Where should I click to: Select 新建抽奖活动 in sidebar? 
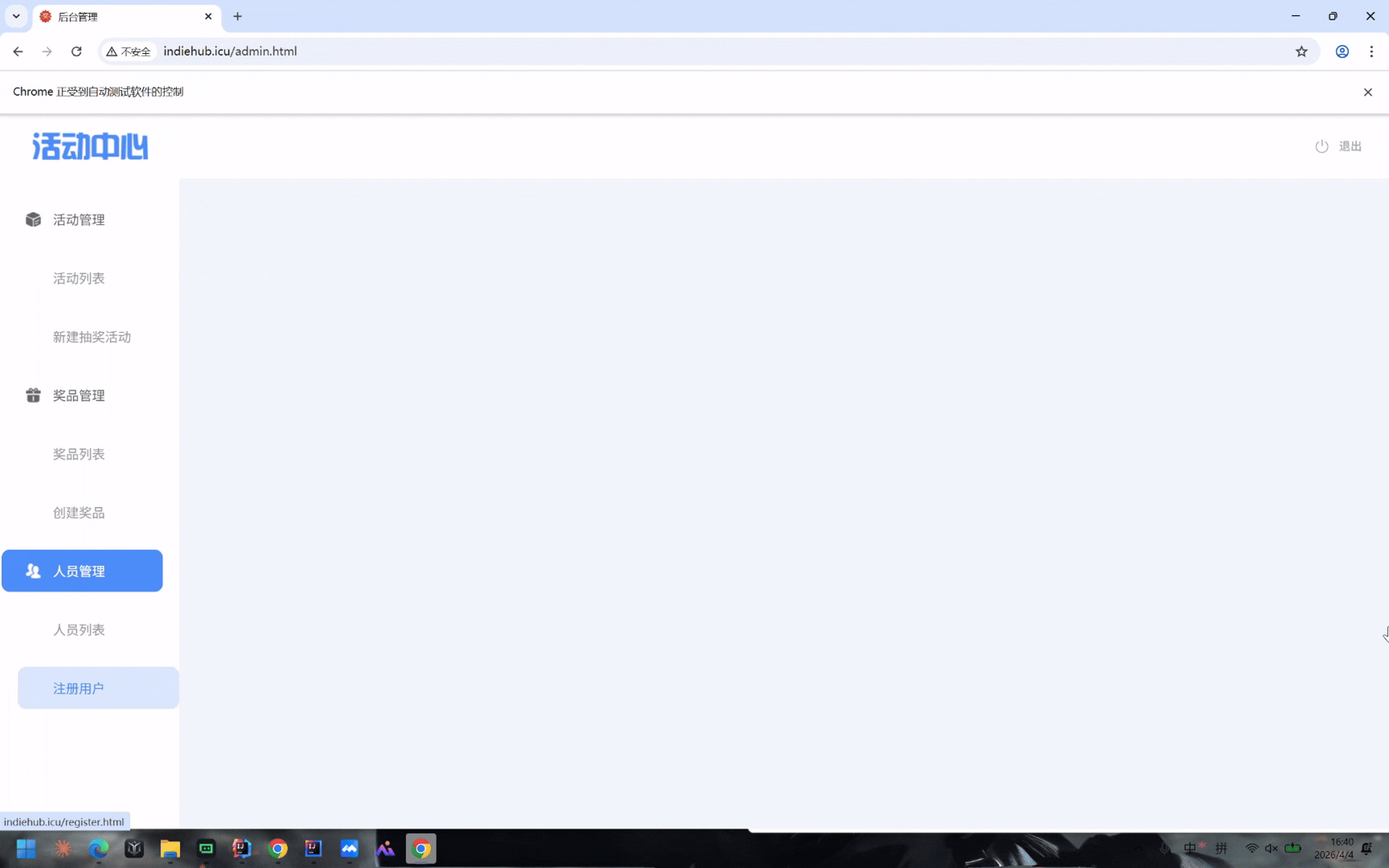[x=92, y=337]
